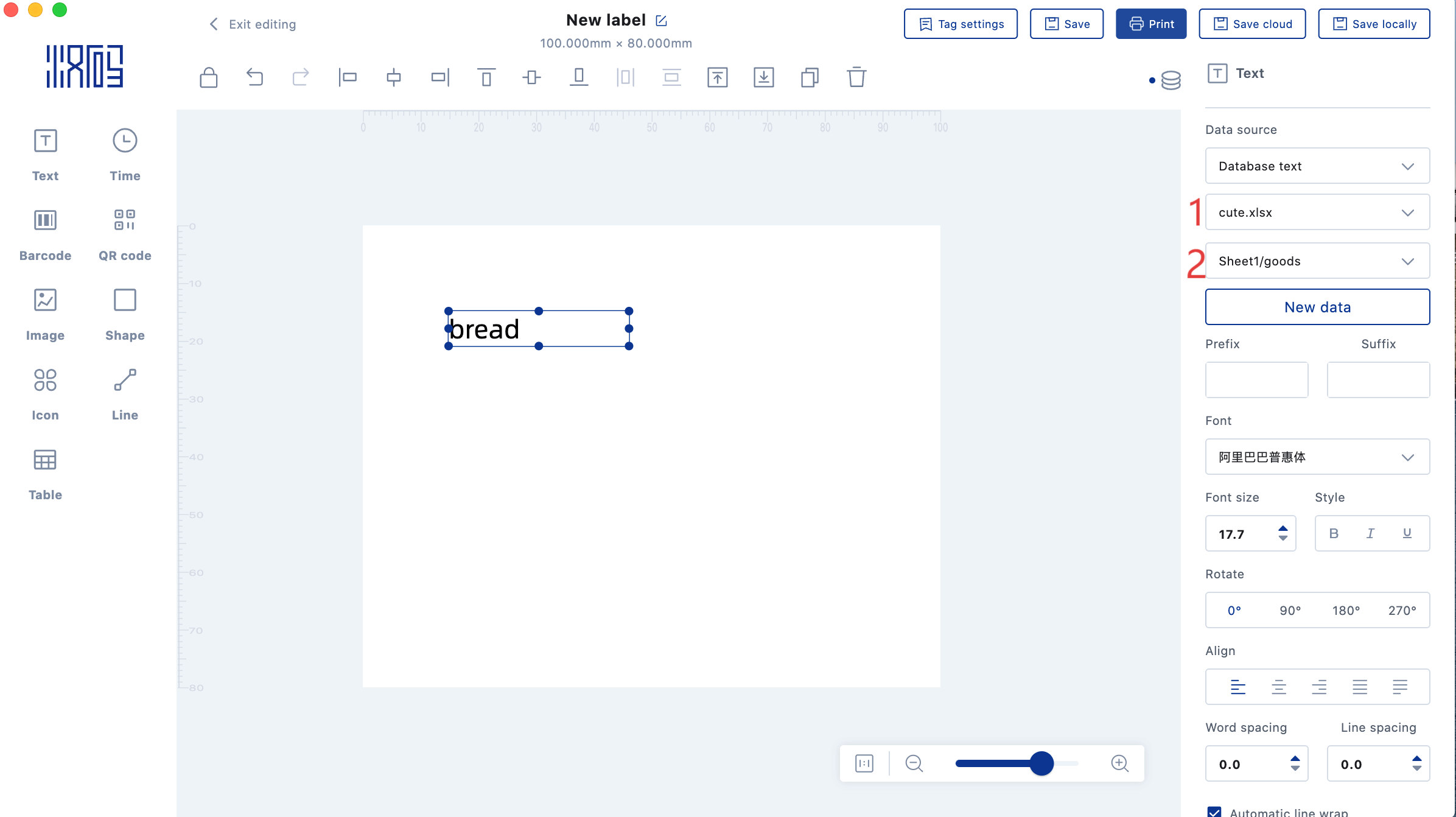Open the database icon near panel
This screenshot has width=1456, height=817.
pyautogui.click(x=1170, y=80)
